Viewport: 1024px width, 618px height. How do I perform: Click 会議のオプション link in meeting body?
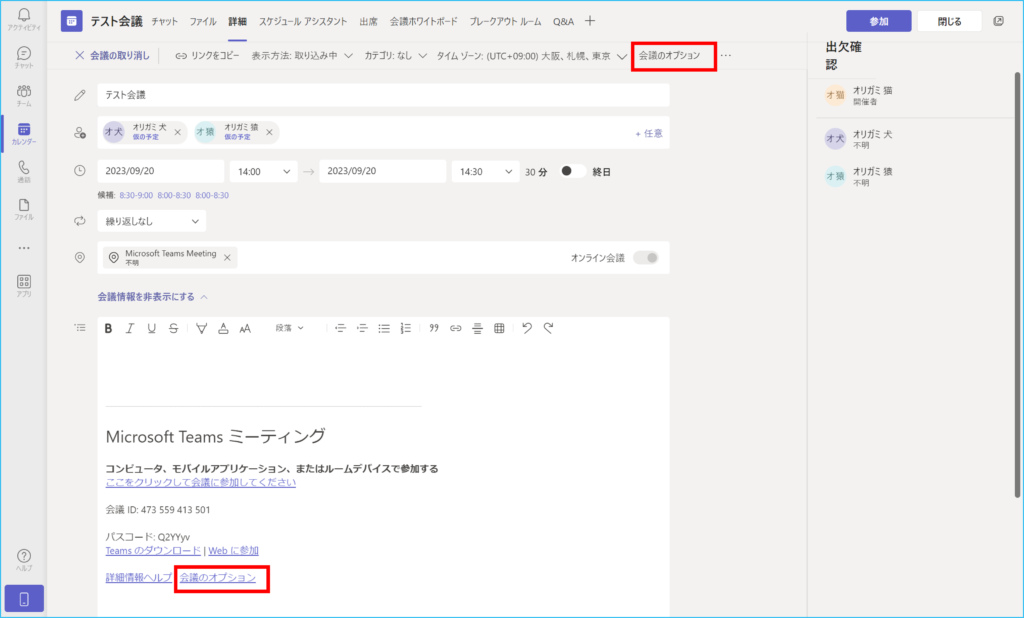(218, 578)
